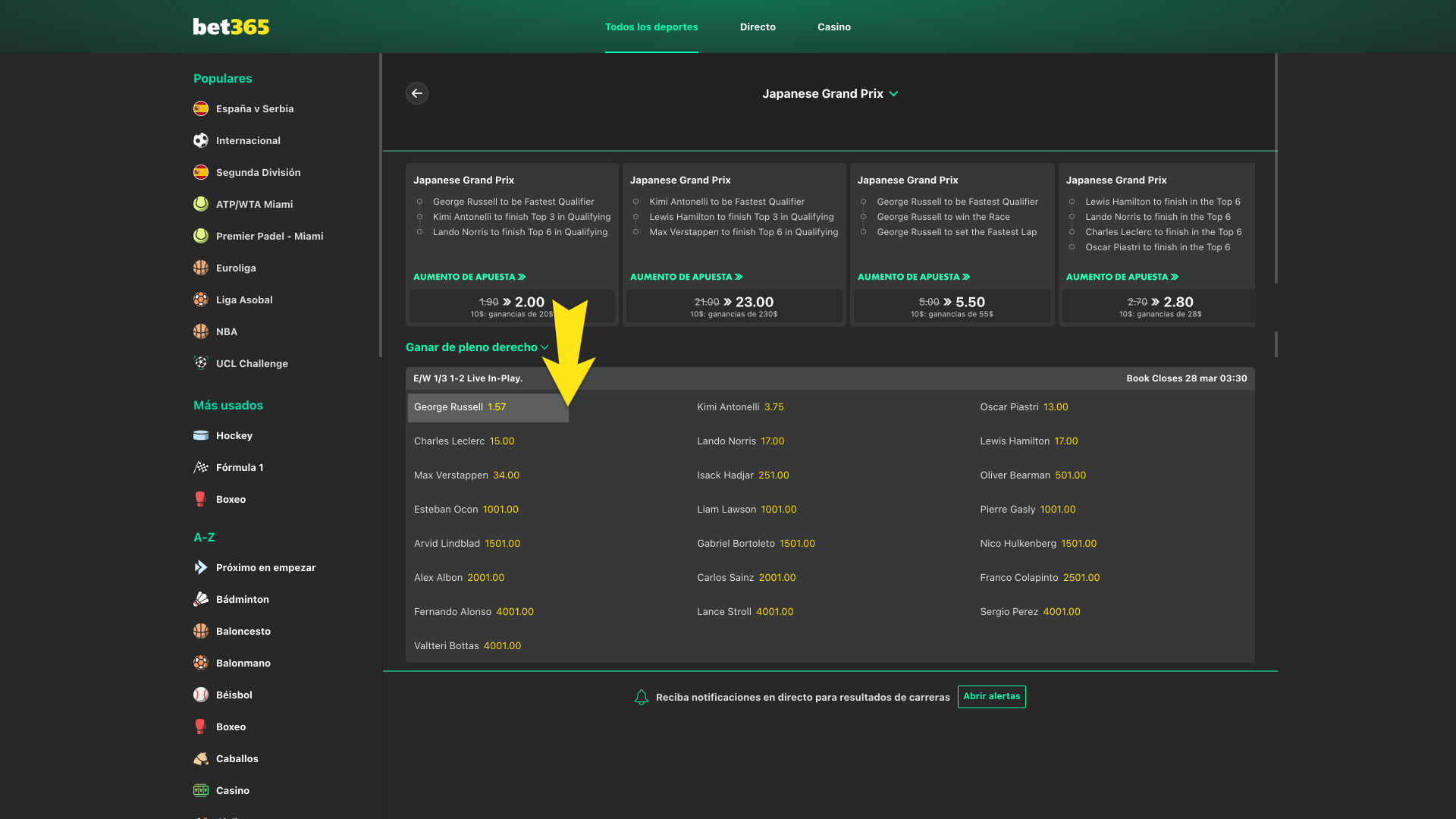Click the Premier Padel - Miami icon
1456x819 pixels.
coord(201,236)
